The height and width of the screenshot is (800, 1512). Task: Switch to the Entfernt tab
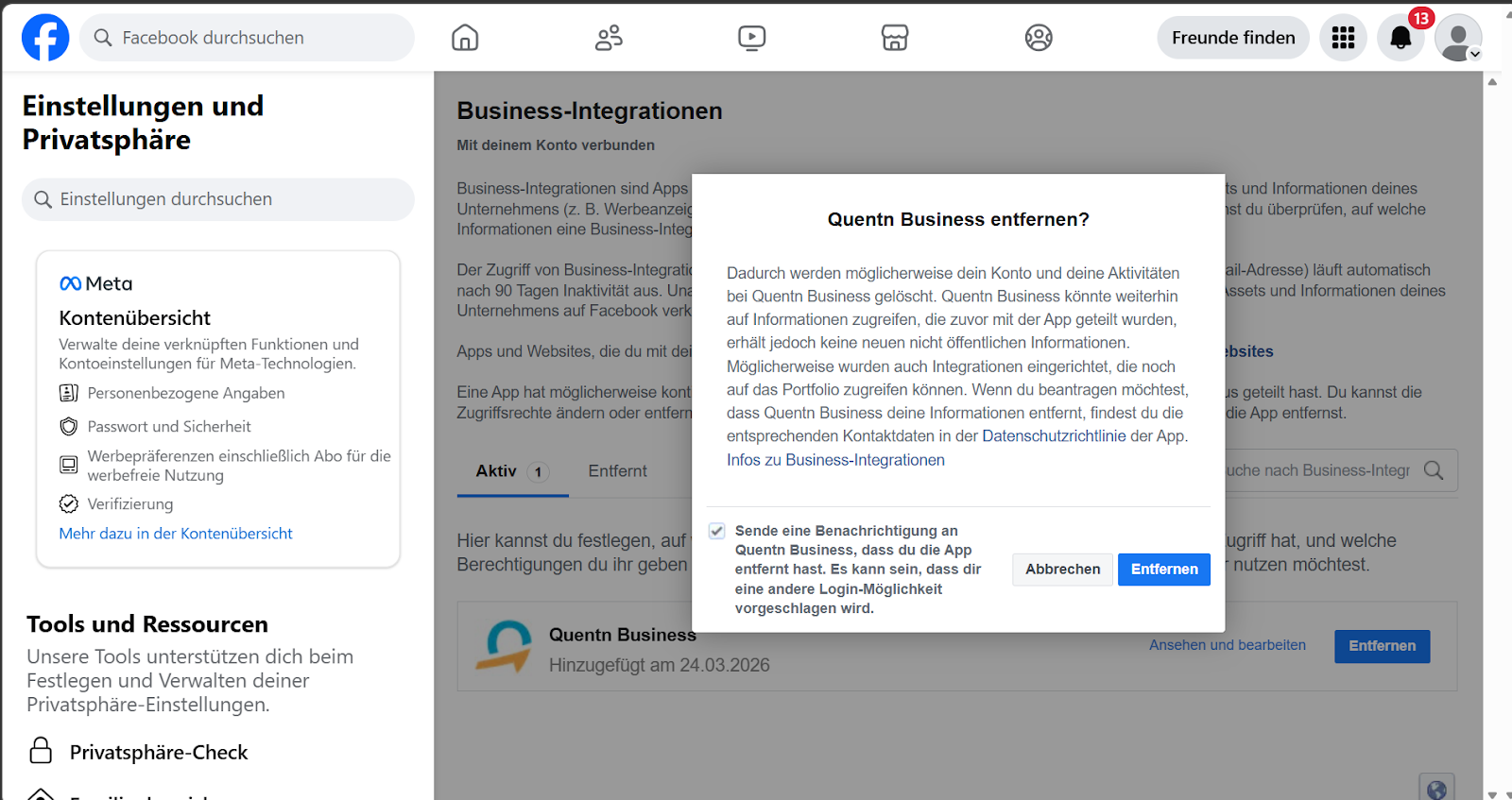coord(617,470)
